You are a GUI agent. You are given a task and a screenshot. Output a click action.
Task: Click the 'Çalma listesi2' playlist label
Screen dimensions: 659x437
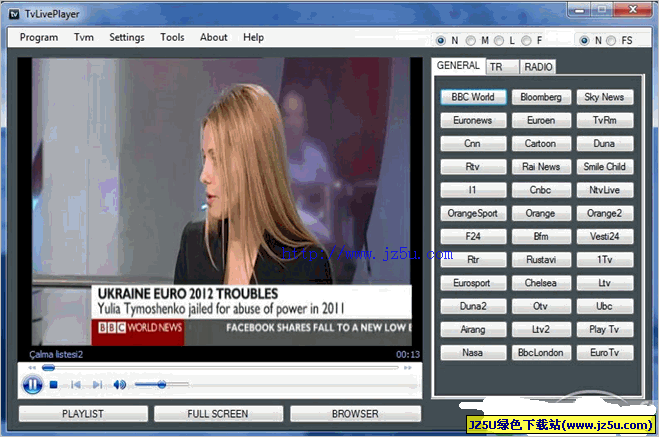point(56,355)
